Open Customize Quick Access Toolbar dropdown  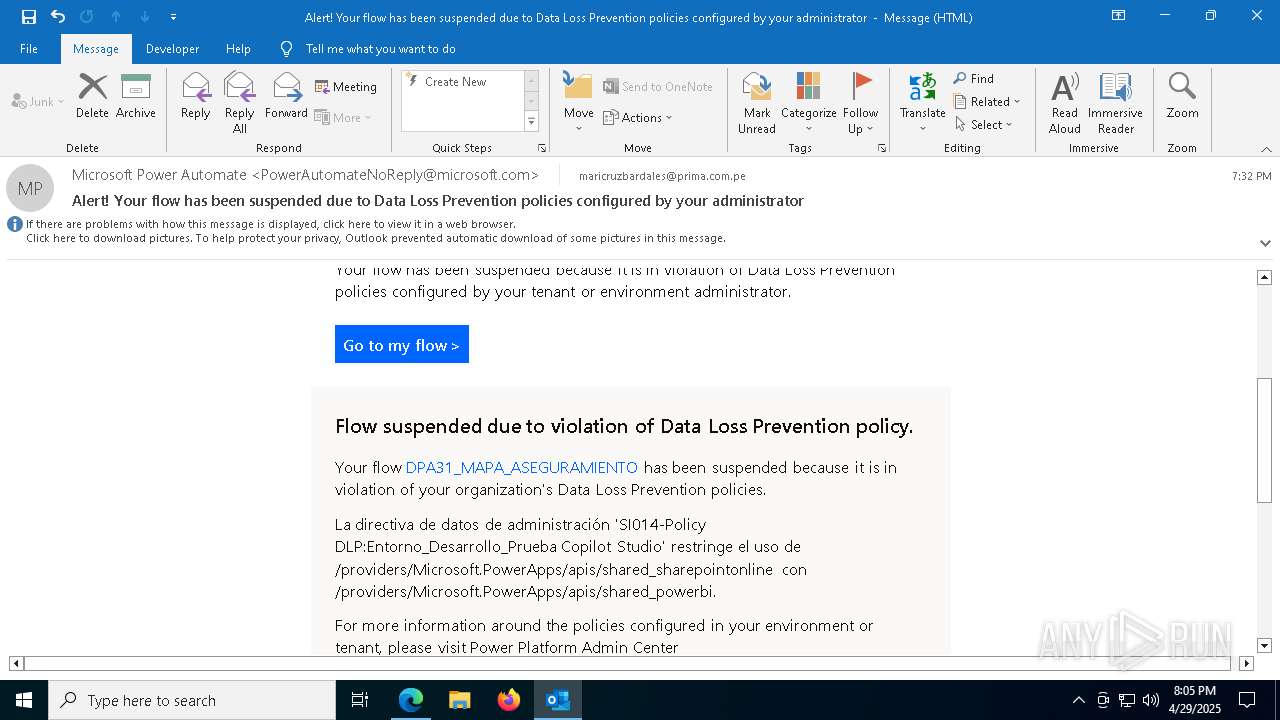[x=173, y=17]
